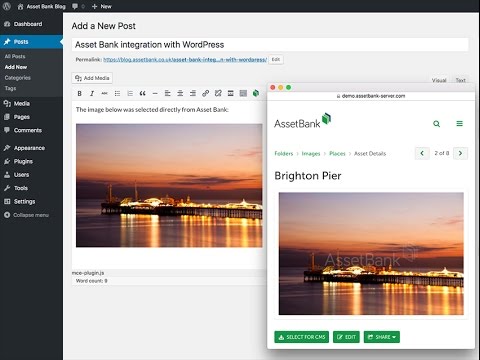
Task: Go to the next asset
Action: point(460,153)
